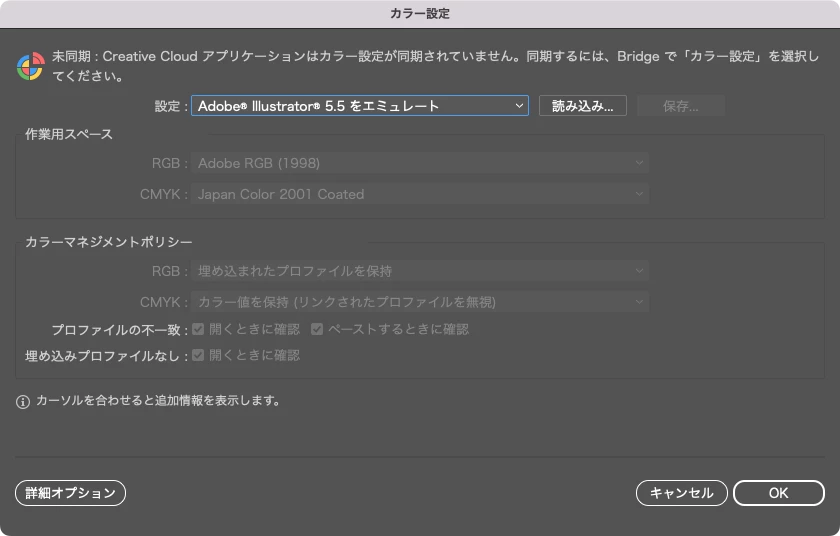Click the info icon beside cursor hint

(22, 402)
